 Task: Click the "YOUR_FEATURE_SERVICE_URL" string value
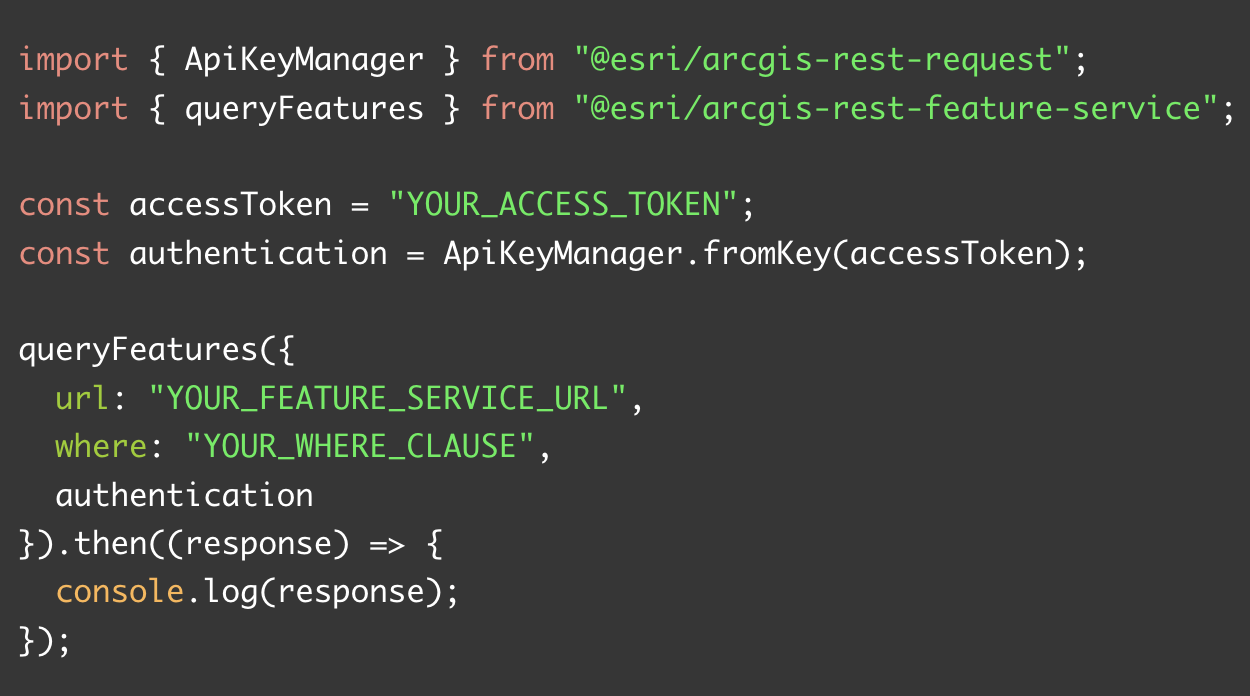(387, 399)
